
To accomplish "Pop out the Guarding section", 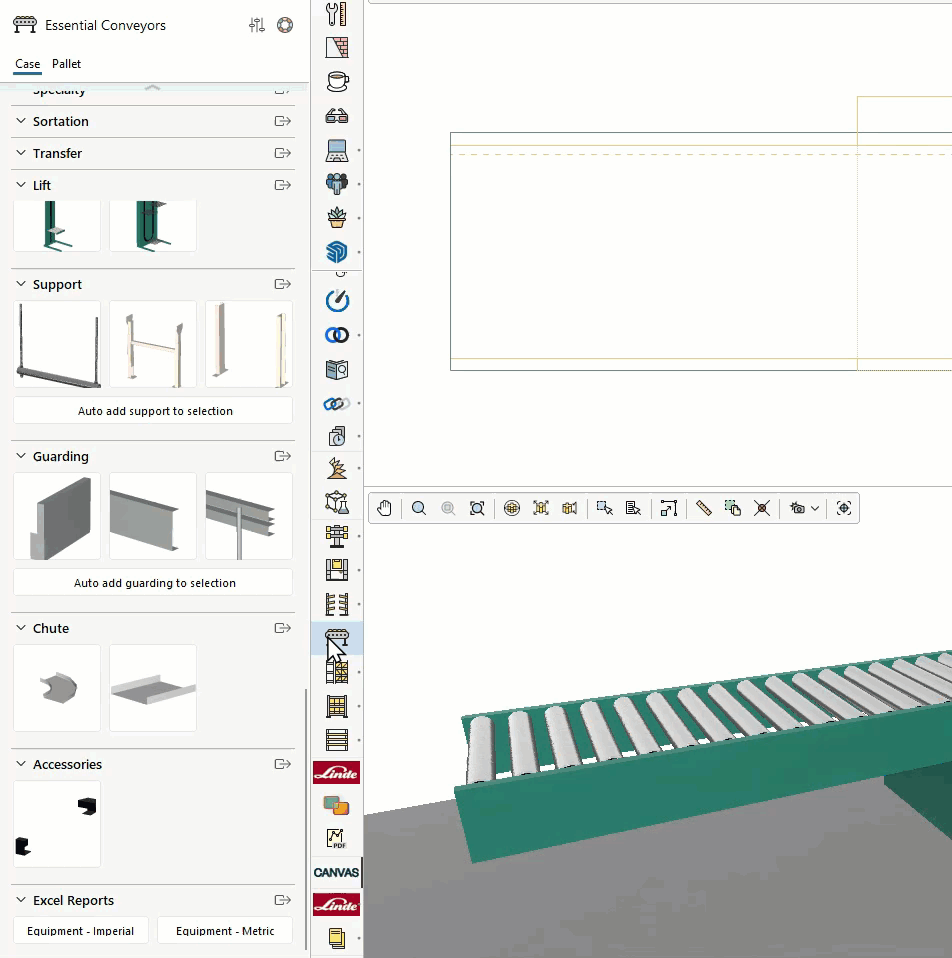I will (x=282, y=456).
